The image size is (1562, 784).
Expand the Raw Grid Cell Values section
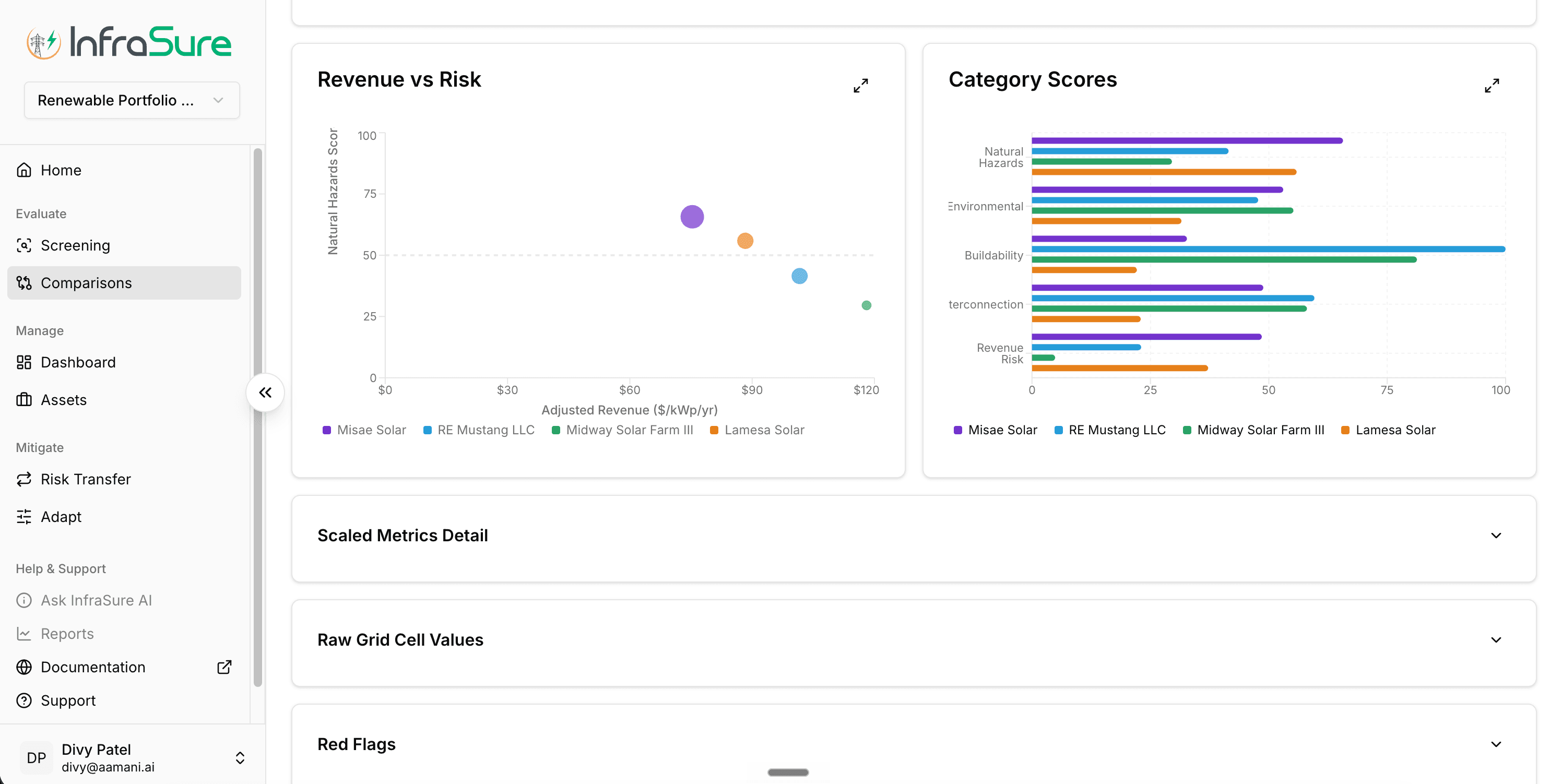pyautogui.click(x=1496, y=640)
